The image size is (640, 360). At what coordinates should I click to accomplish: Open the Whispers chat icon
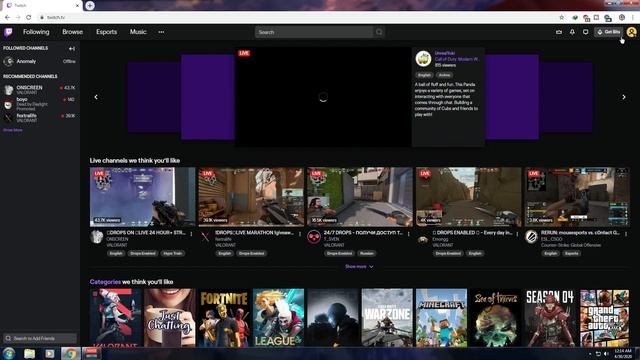click(x=585, y=32)
